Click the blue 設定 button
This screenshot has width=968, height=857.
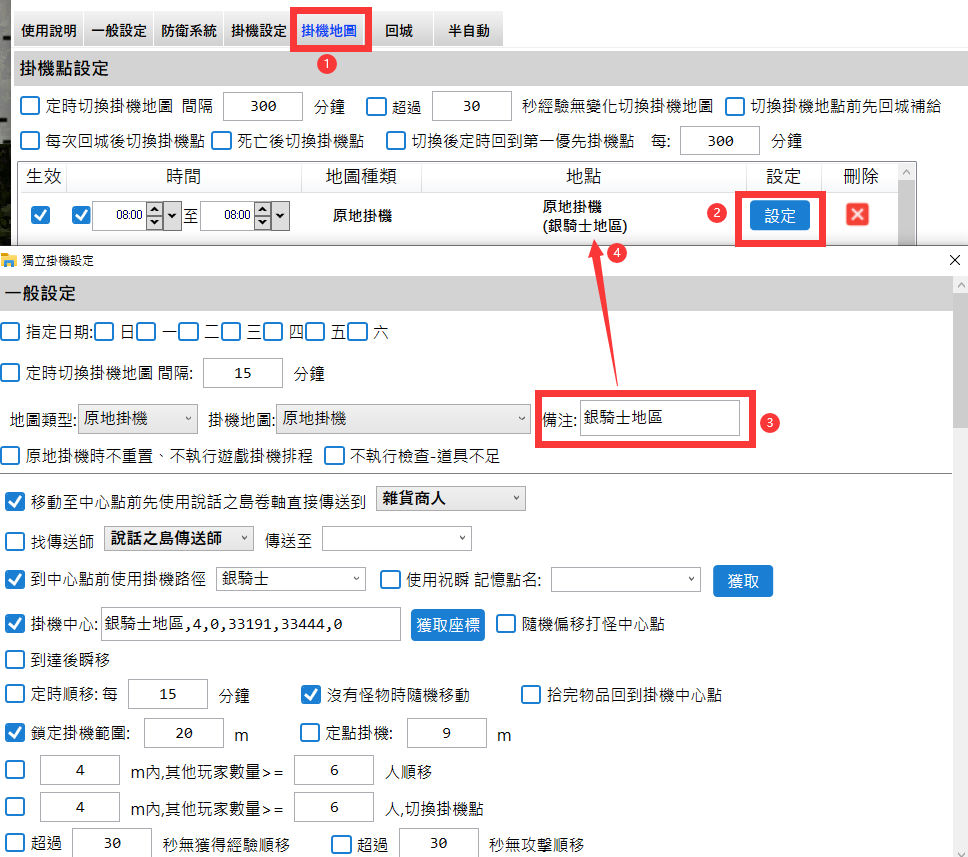point(780,215)
